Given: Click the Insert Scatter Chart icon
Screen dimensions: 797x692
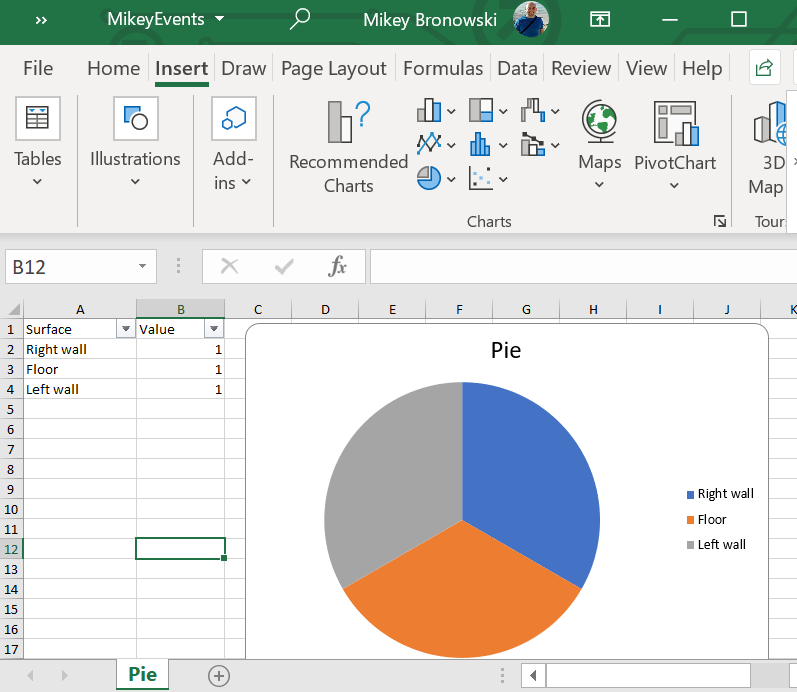Looking at the screenshot, I should click(x=481, y=178).
